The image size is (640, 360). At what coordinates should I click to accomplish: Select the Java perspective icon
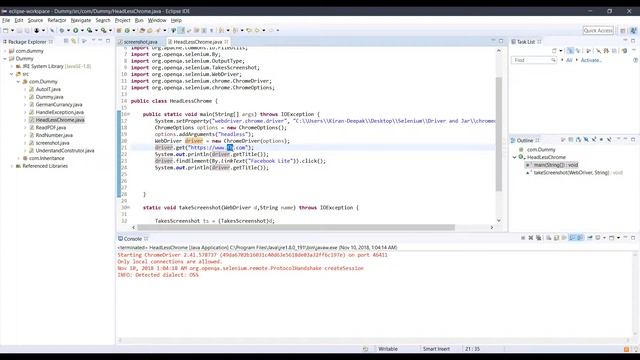click(633, 31)
